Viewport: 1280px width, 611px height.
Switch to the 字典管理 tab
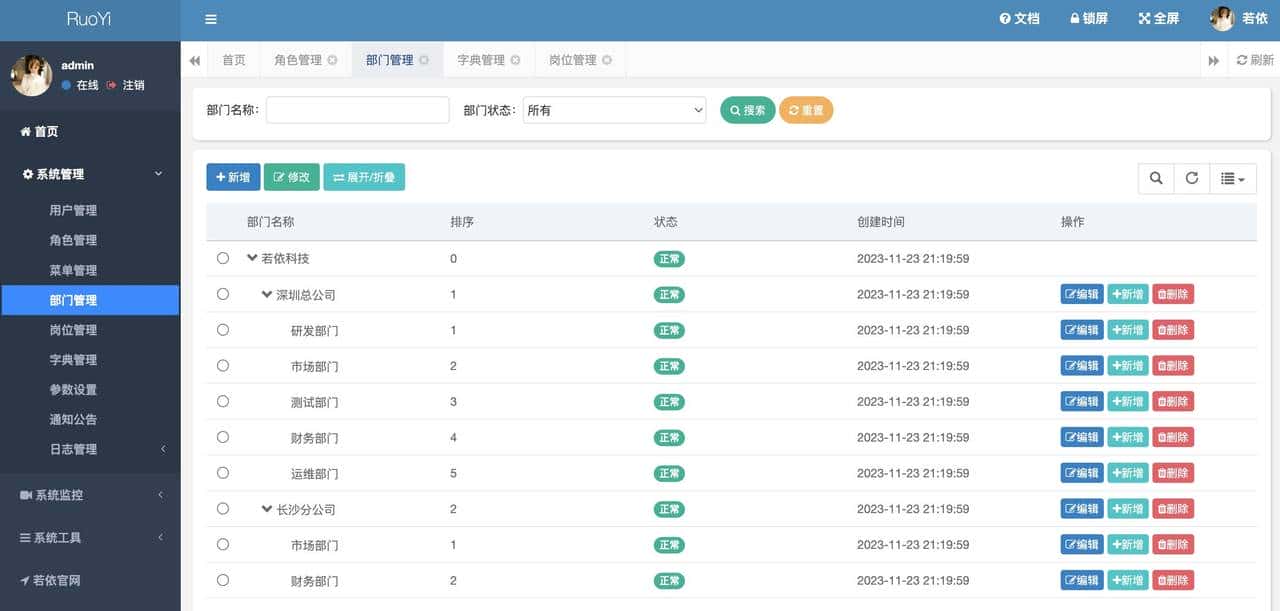tap(481, 60)
